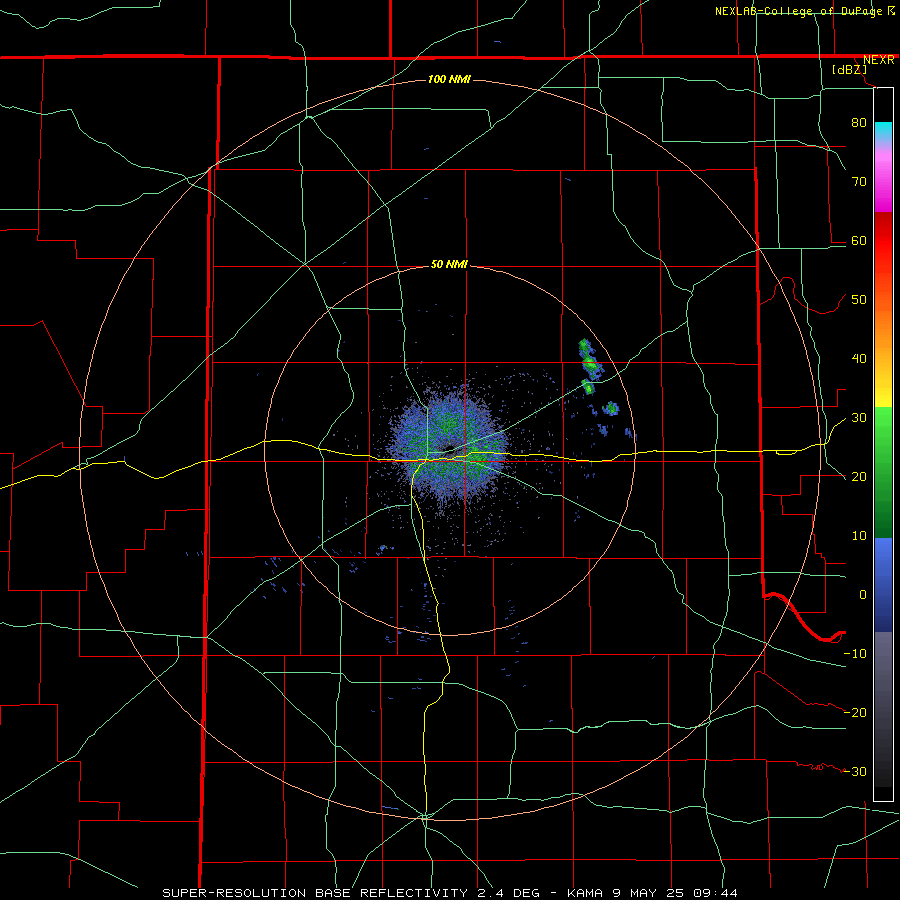Click the NEXR label above the color scale
The width and height of the screenshot is (900, 900).
tap(878, 60)
